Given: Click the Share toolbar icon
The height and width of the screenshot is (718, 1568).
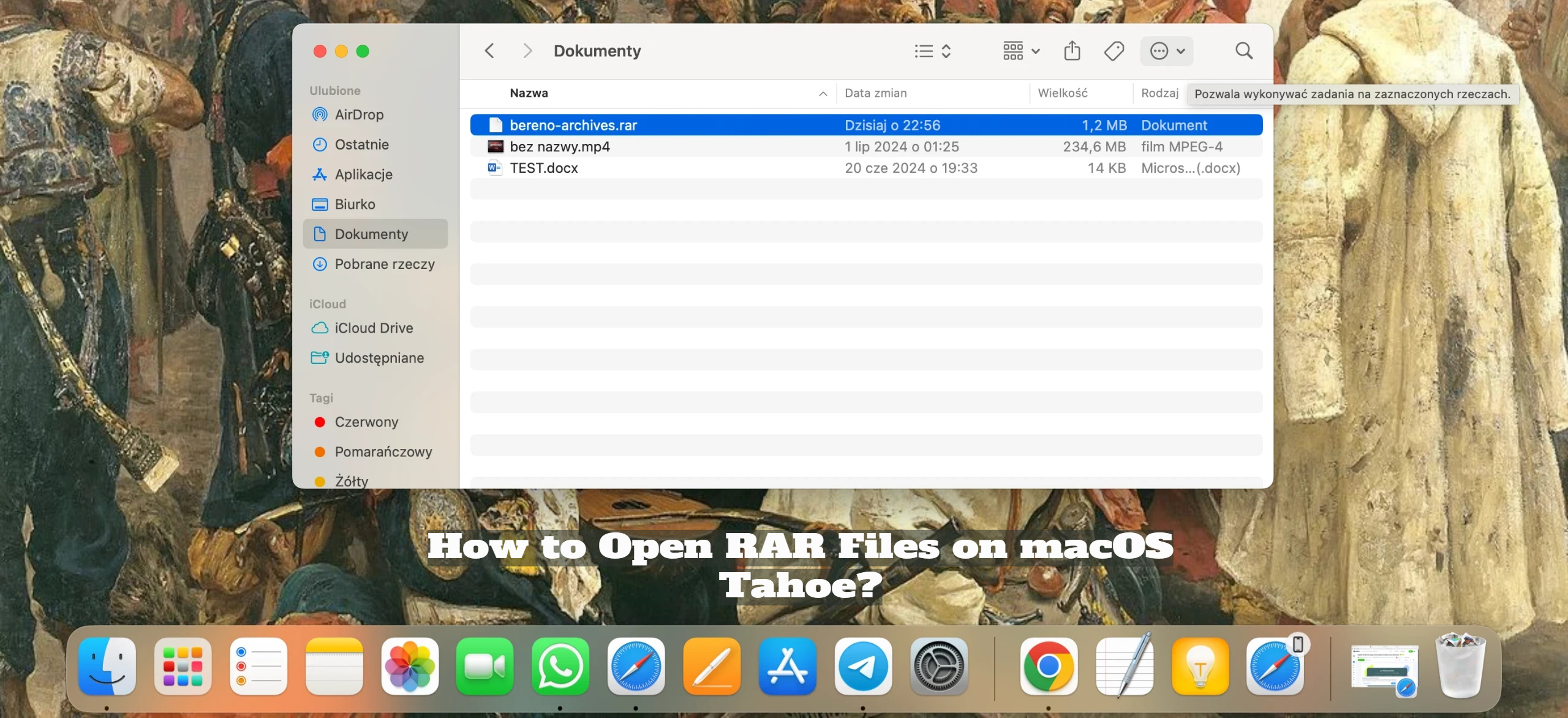Looking at the screenshot, I should (1072, 51).
